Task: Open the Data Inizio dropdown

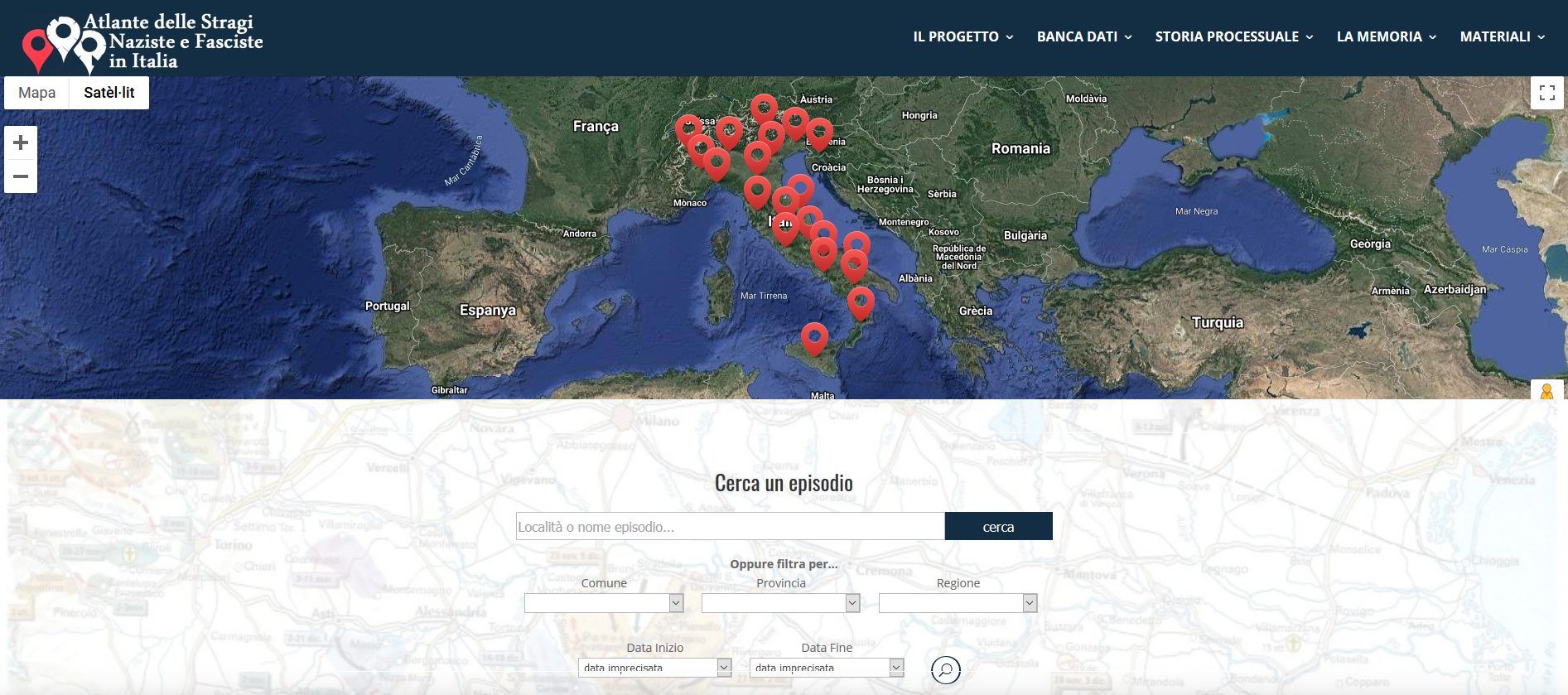Action: (x=655, y=668)
